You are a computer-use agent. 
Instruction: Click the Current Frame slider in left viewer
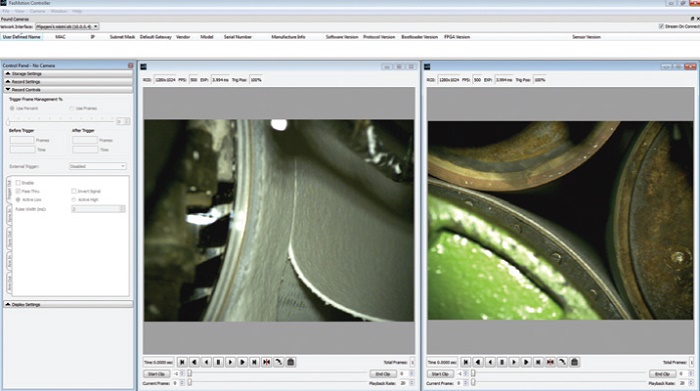coord(277,383)
